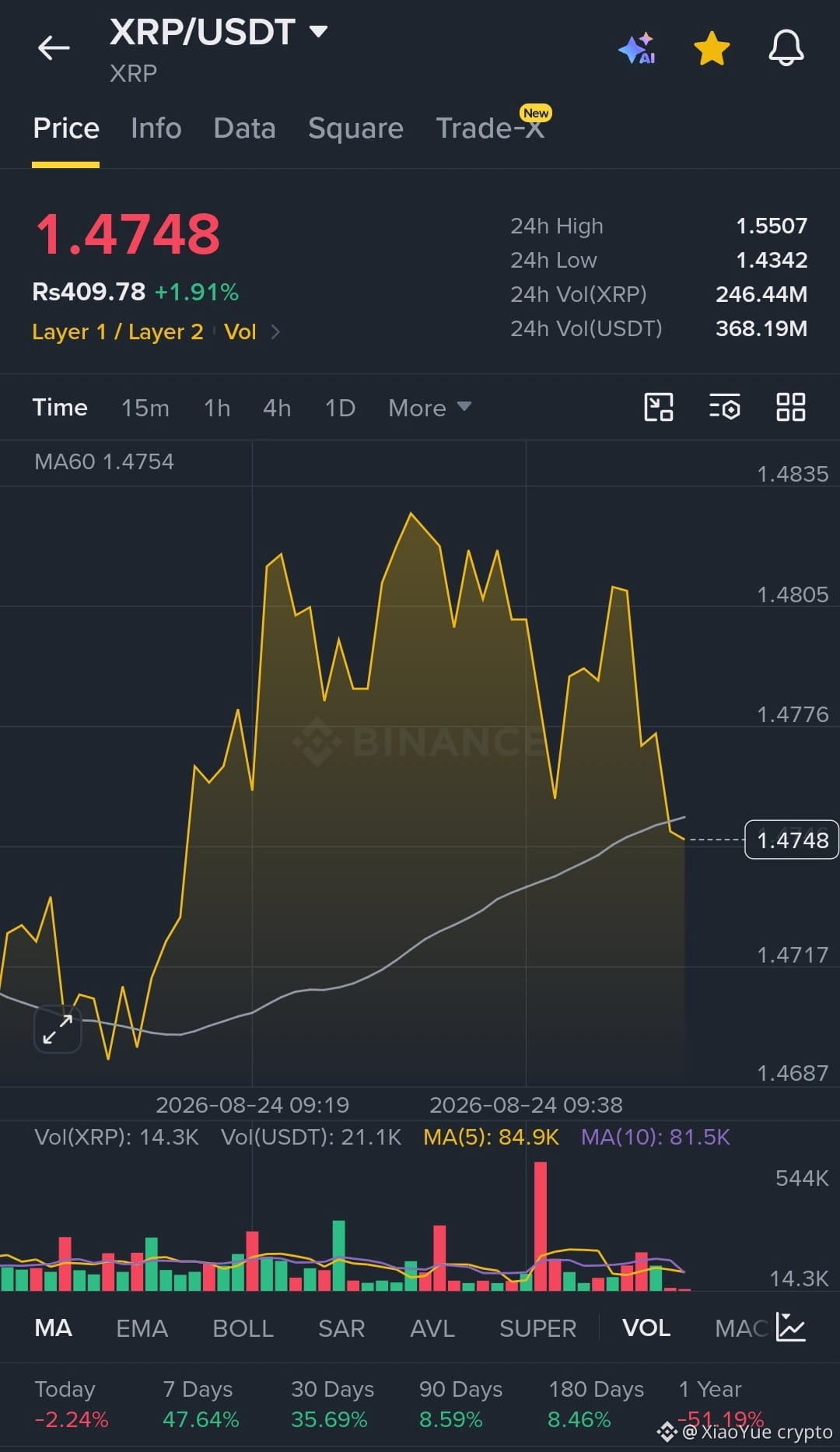The height and width of the screenshot is (1452, 840).
Task: Toggle the EMA indicator
Action: [x=142, y=1328]
